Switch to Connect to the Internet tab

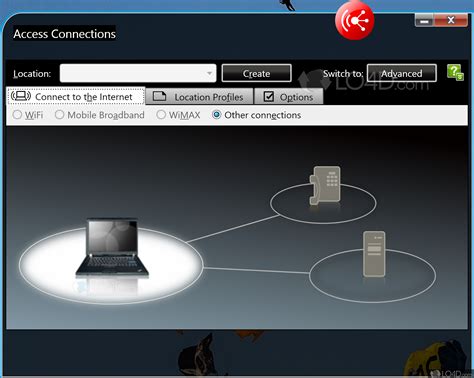click(x=76, y=96)
